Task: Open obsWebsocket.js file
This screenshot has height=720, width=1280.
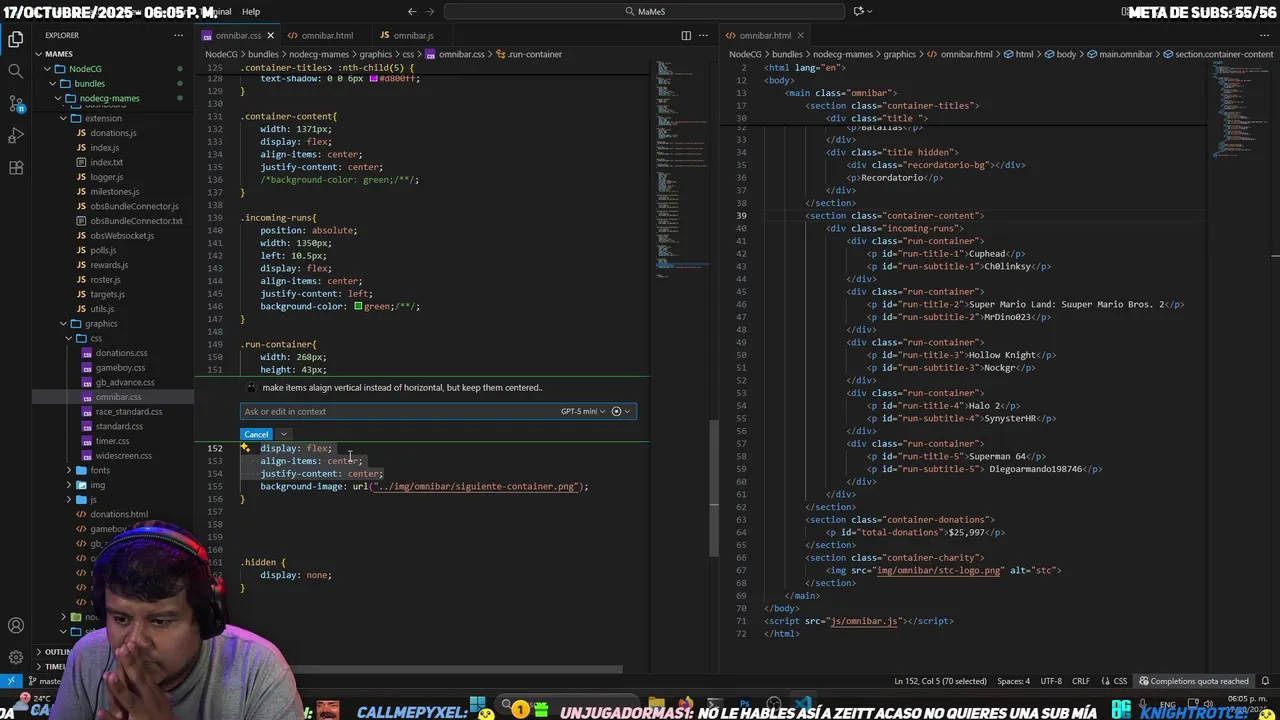Action: [122, 236]
